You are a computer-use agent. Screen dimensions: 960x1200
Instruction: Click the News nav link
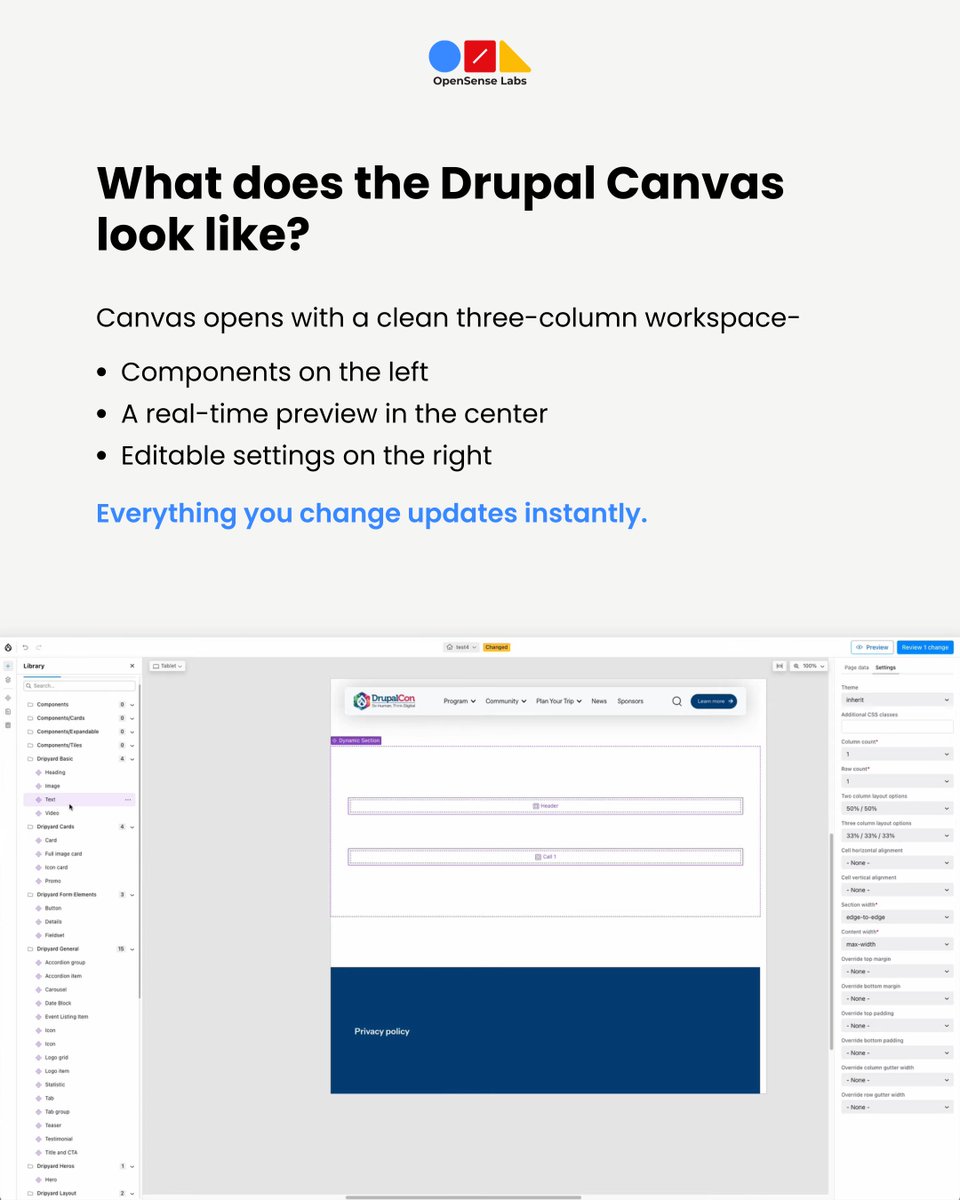[599, 701]
